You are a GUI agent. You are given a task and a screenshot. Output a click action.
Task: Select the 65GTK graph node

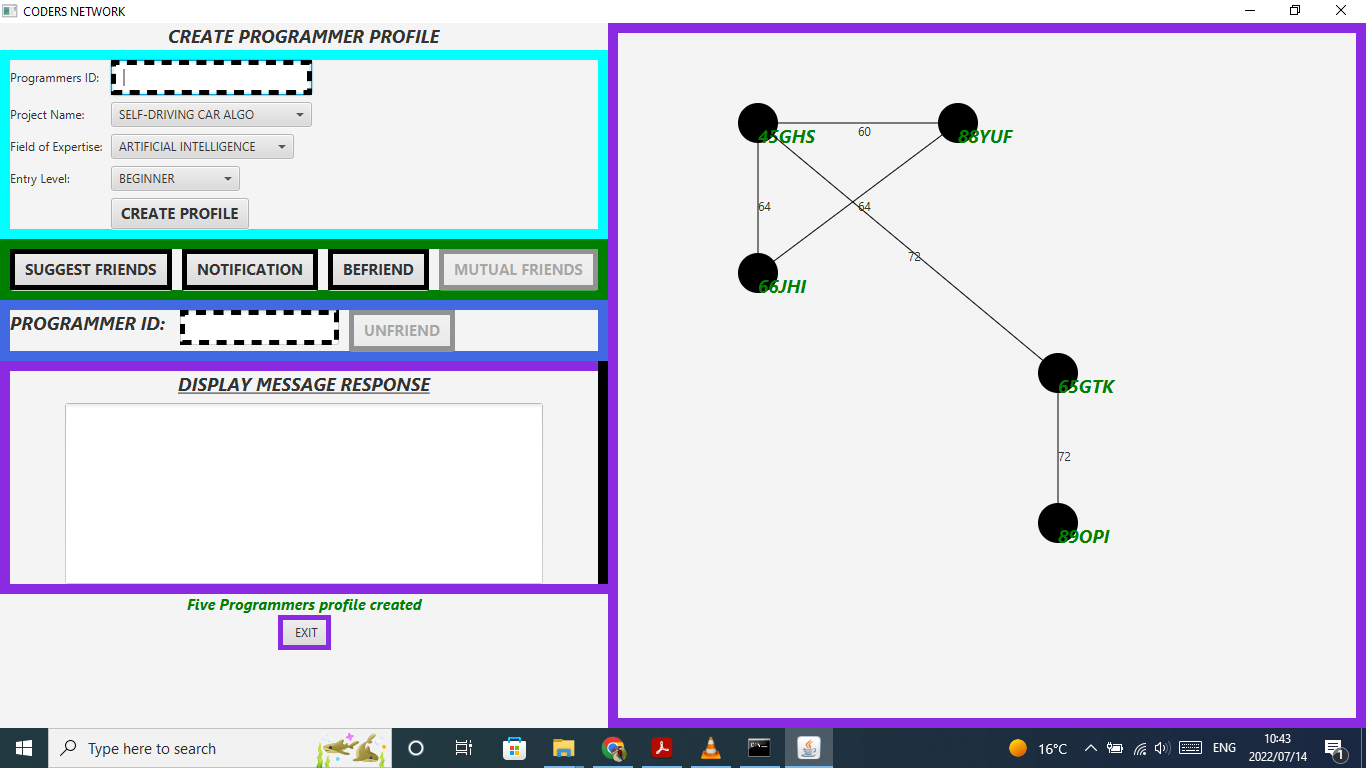click(x=1058, y=373)
